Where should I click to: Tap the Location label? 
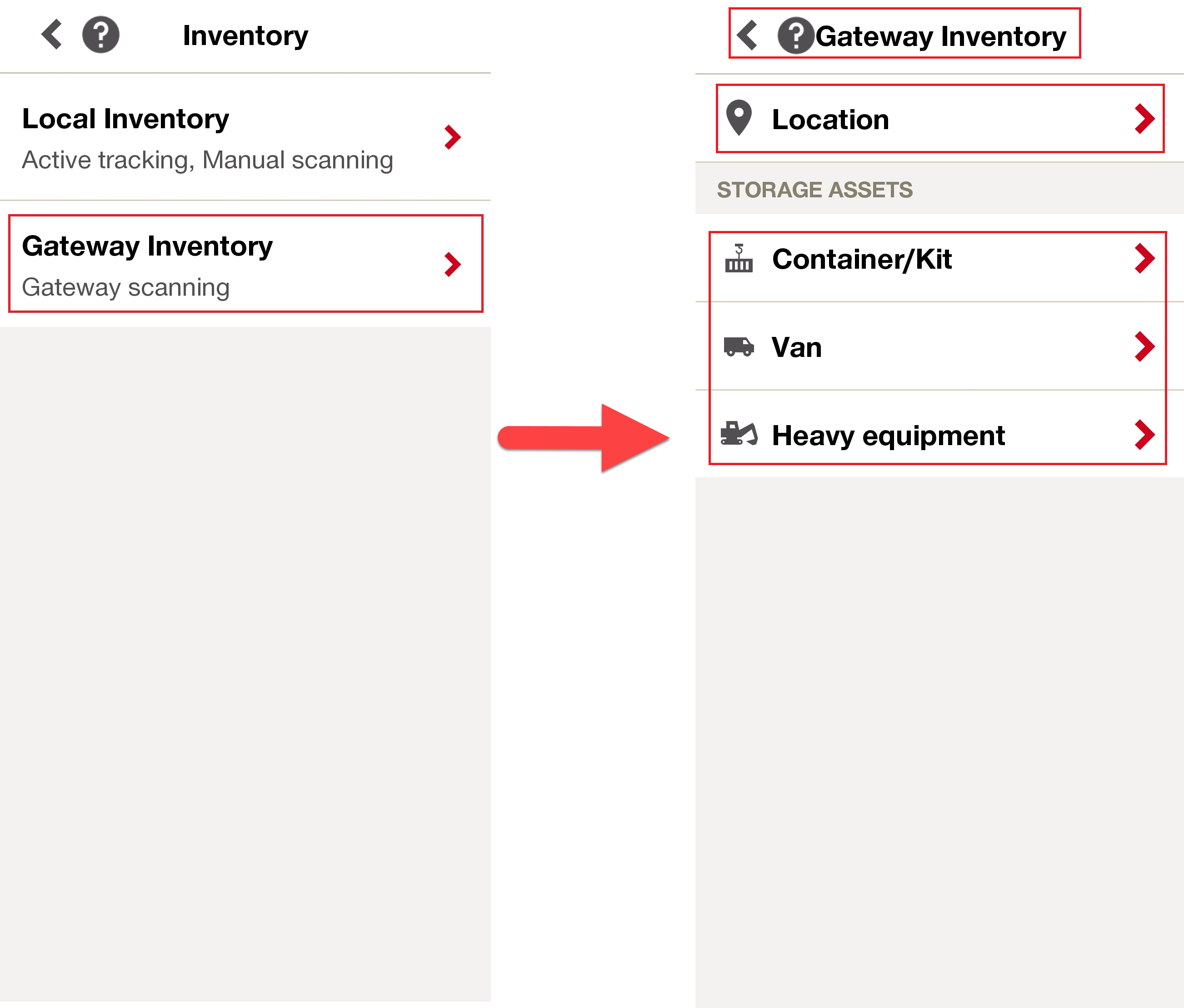point(830,120)
